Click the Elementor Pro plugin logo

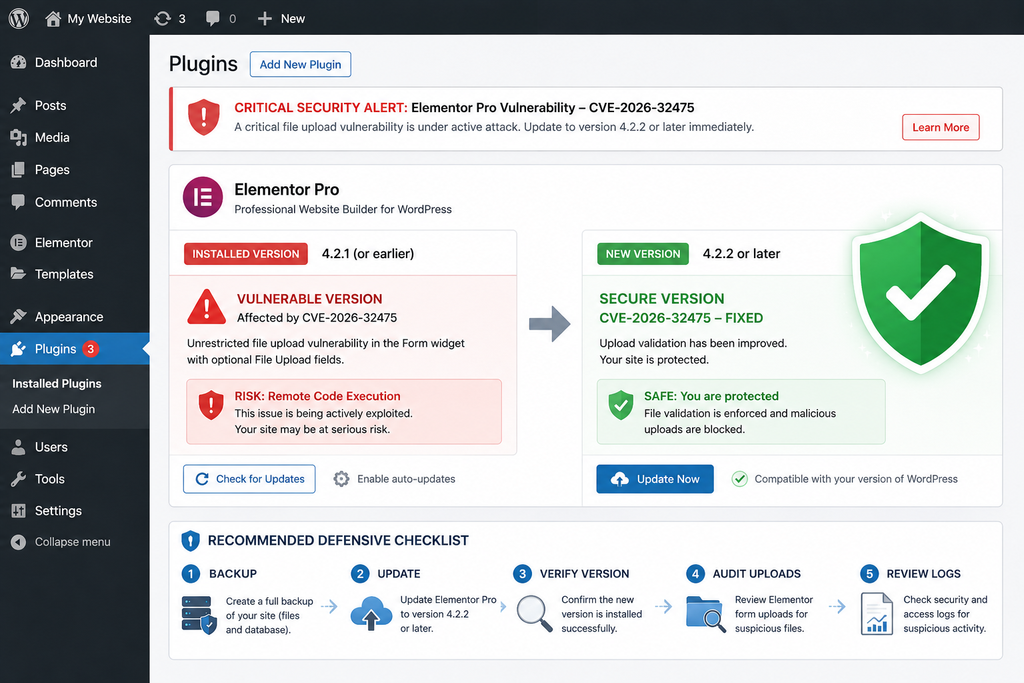click(203, 197)
